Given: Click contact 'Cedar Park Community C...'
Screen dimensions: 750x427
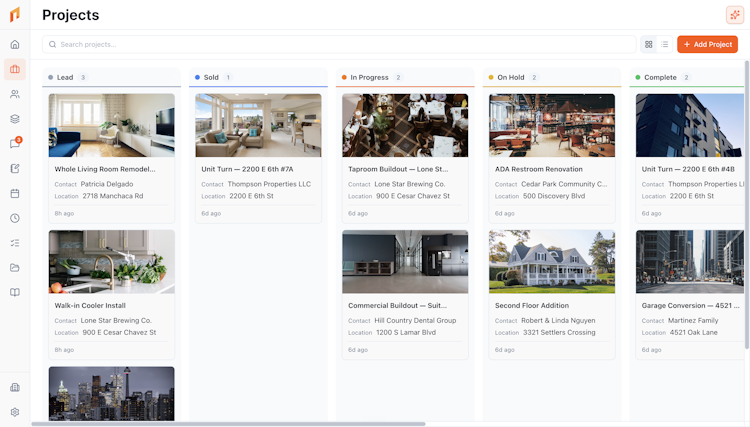Looking at the screenshot, I should [x=564, y=184].
